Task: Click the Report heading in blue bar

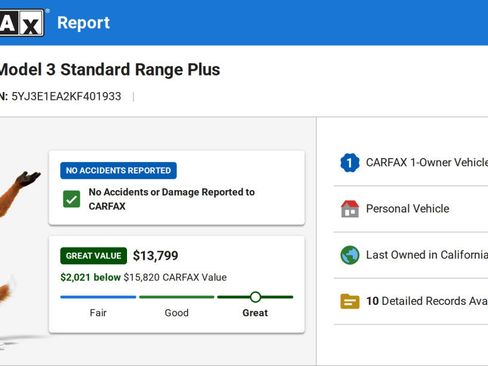Action: [x=83, y=23]
